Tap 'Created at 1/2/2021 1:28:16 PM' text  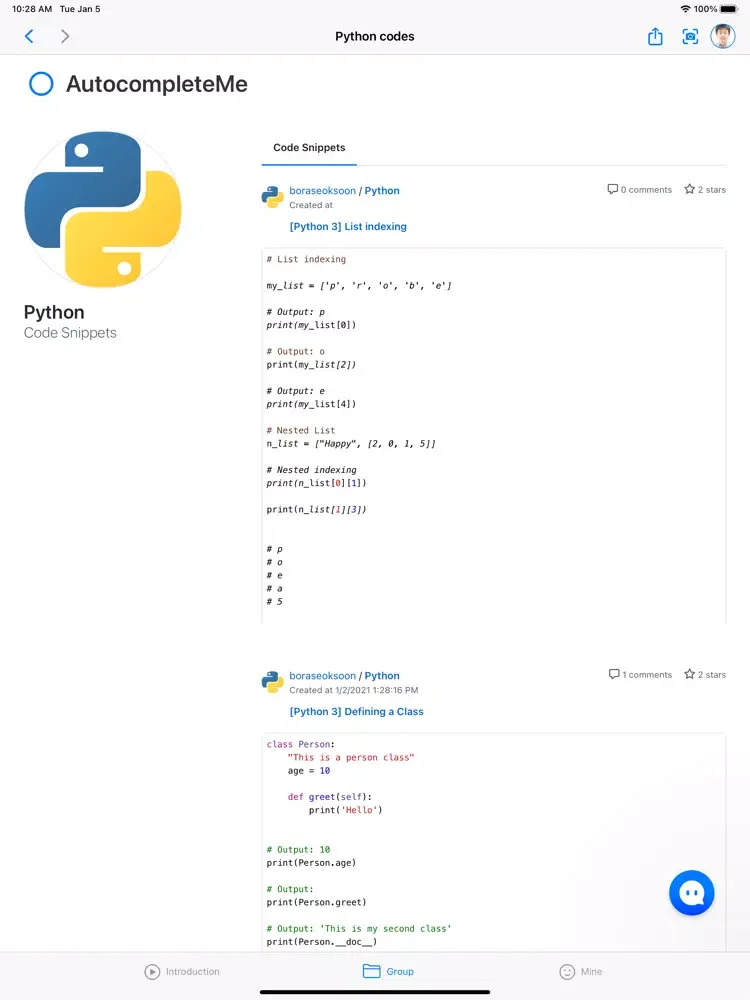(354, 690)
